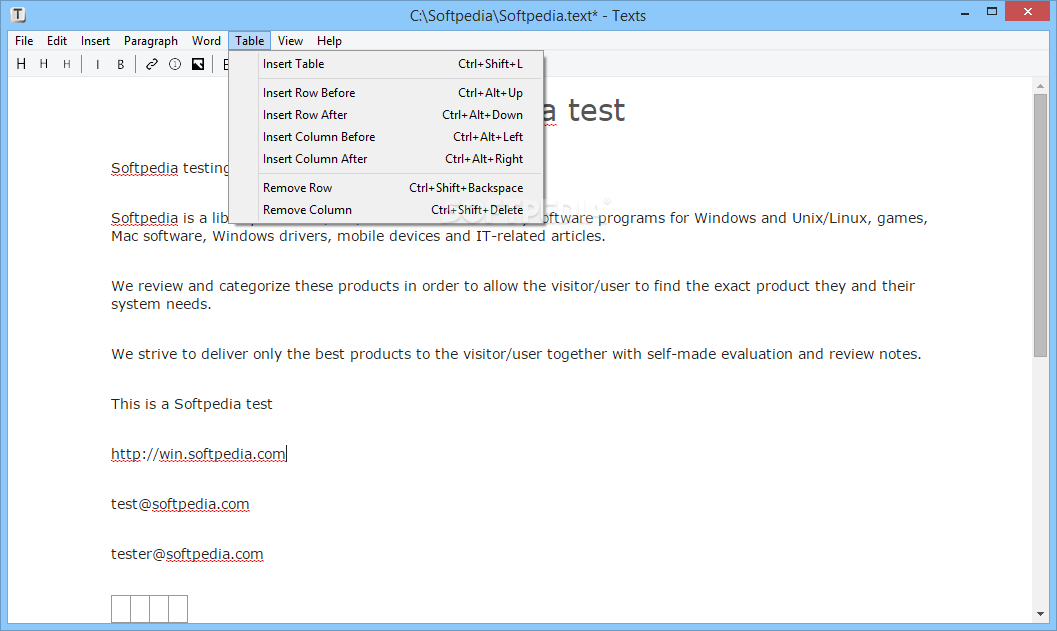This screenshot has height=631, width=1057.
Task: Open the Edit menu
Action: [x=57, y=40]
